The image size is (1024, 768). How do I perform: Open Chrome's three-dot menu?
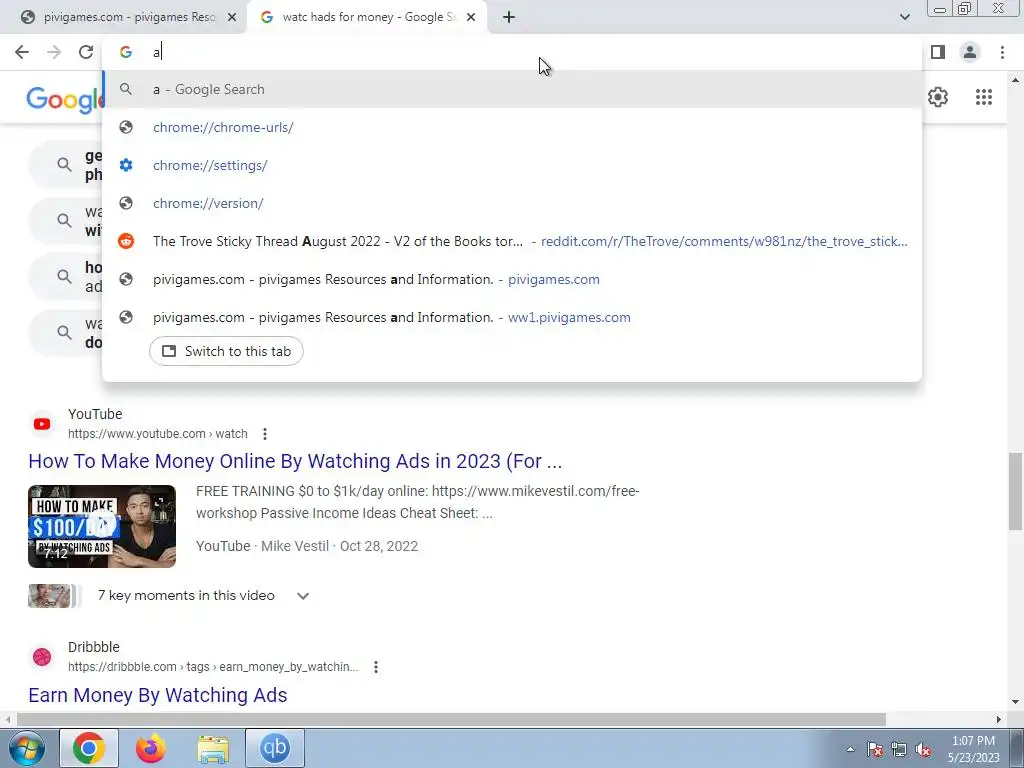1002,52
